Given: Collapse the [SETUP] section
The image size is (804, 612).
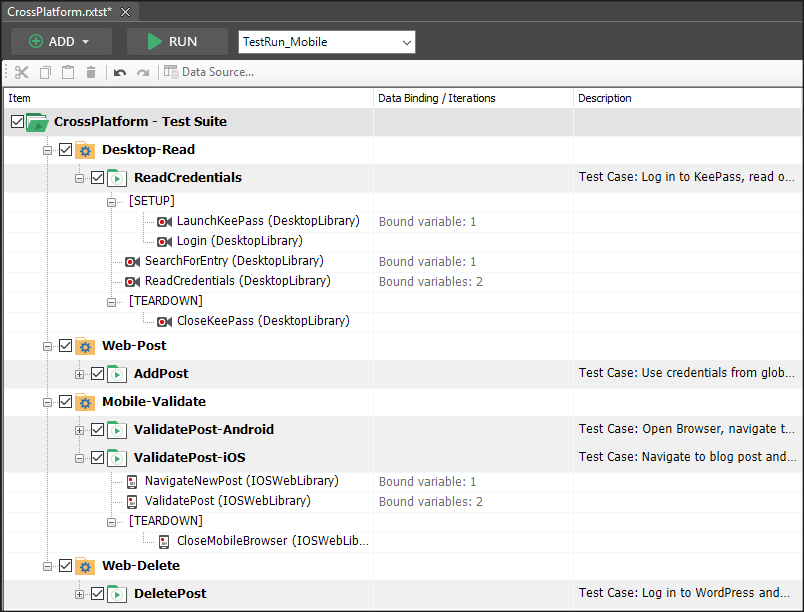Looking at the screenshot, I should point(111,202).
